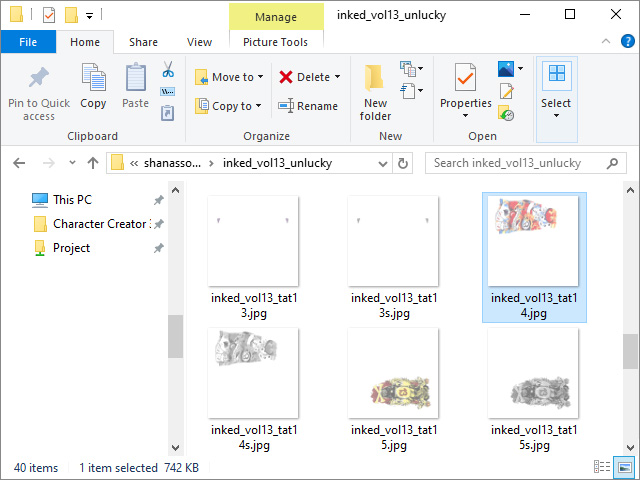Click the Pin to Quick access icon
Screen dimensions: 640x480
pos(38,80)
